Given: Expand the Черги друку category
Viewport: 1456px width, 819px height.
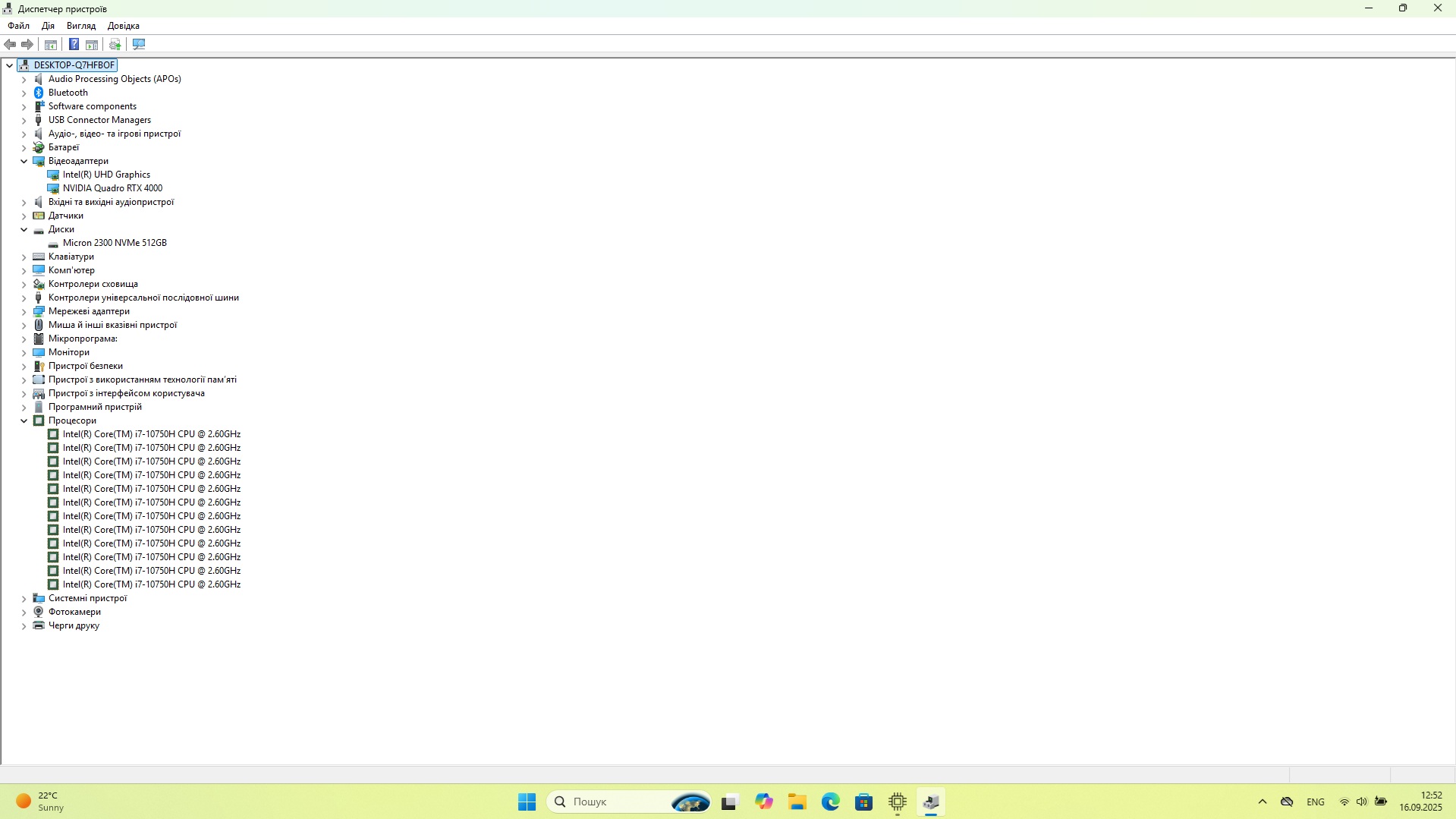Looking at the screenshot, I should [x=24, y=625].
